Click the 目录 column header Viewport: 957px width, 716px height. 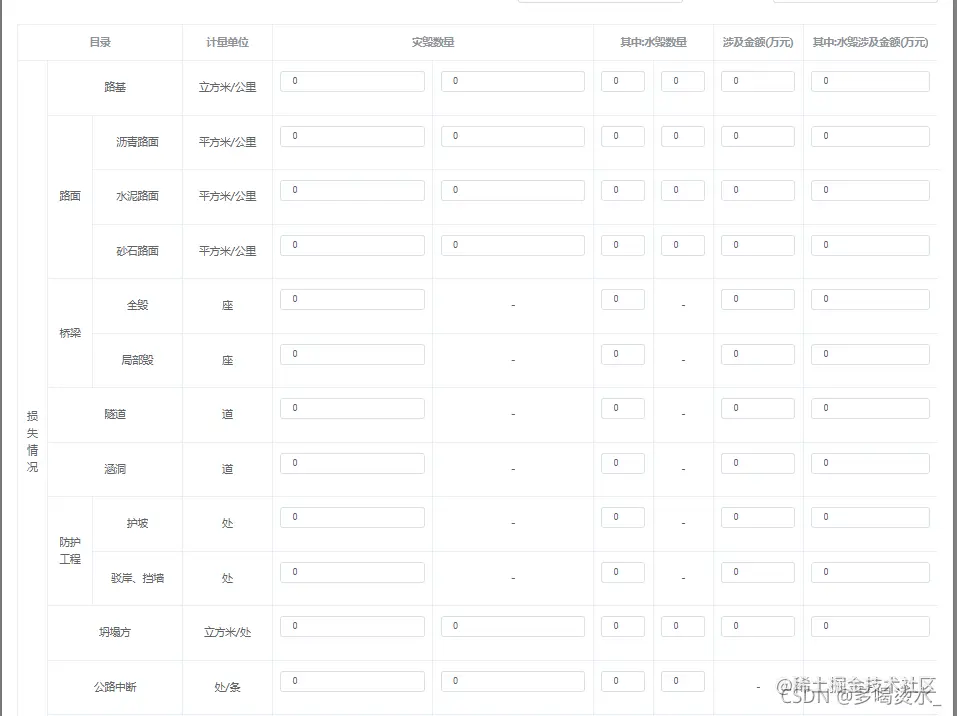click(x=100, y=42)
